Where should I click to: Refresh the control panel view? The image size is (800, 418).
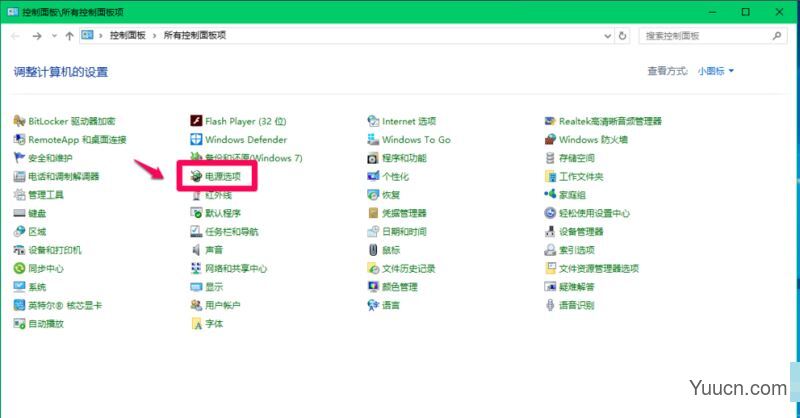pos(622,36)
